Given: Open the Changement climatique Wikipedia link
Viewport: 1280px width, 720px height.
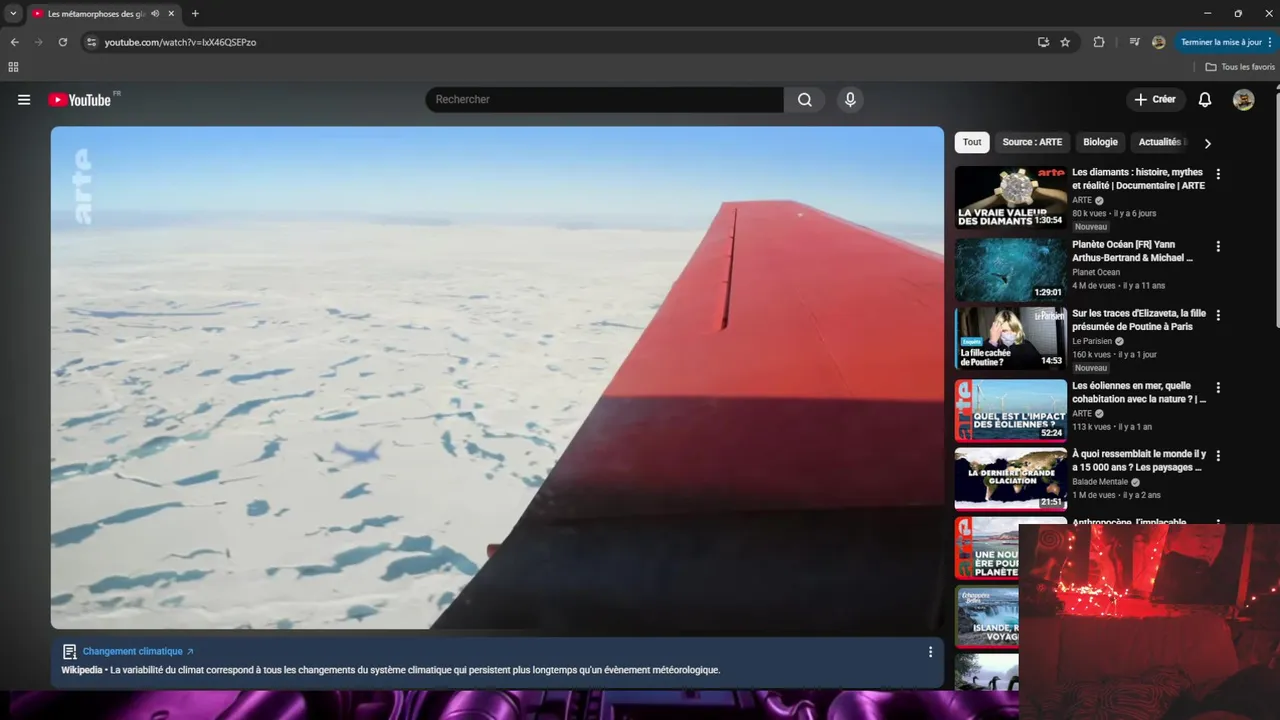Looking at the screenshot, I should (138, 651).
